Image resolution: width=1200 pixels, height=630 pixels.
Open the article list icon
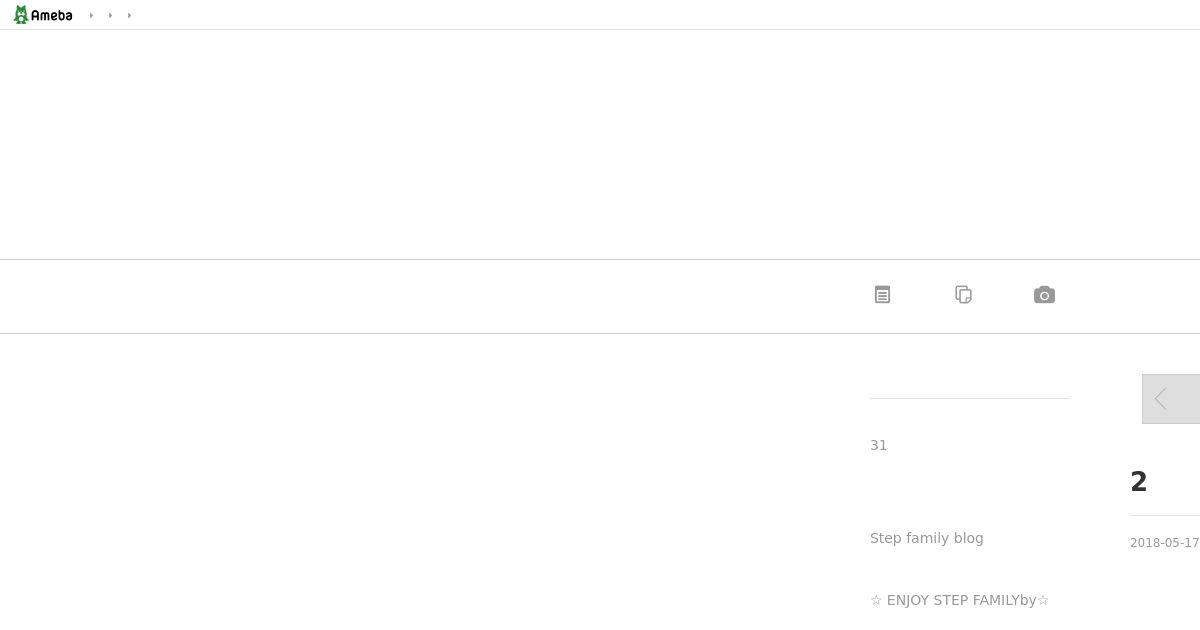coord(882,295)
